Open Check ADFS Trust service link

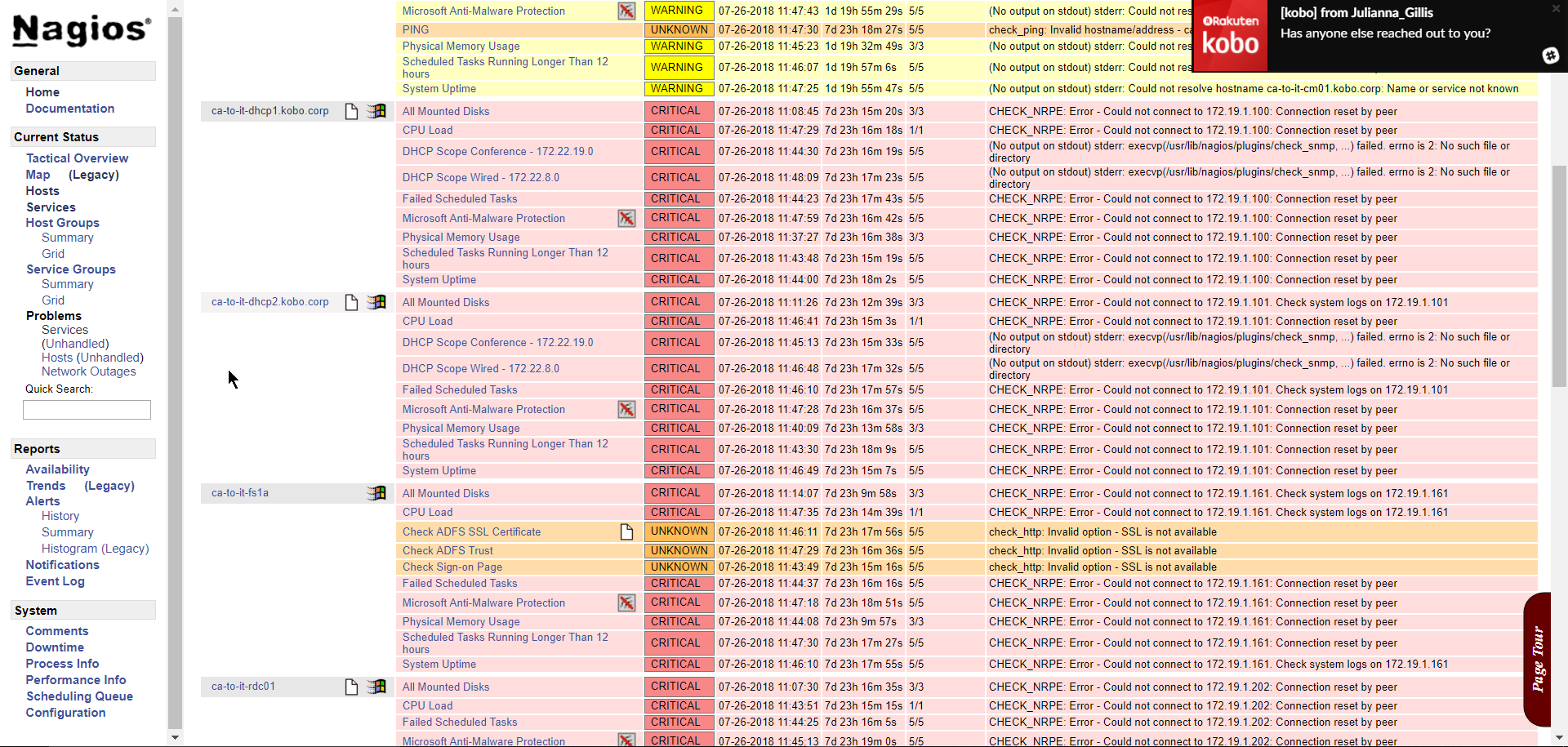click(448, 551)
